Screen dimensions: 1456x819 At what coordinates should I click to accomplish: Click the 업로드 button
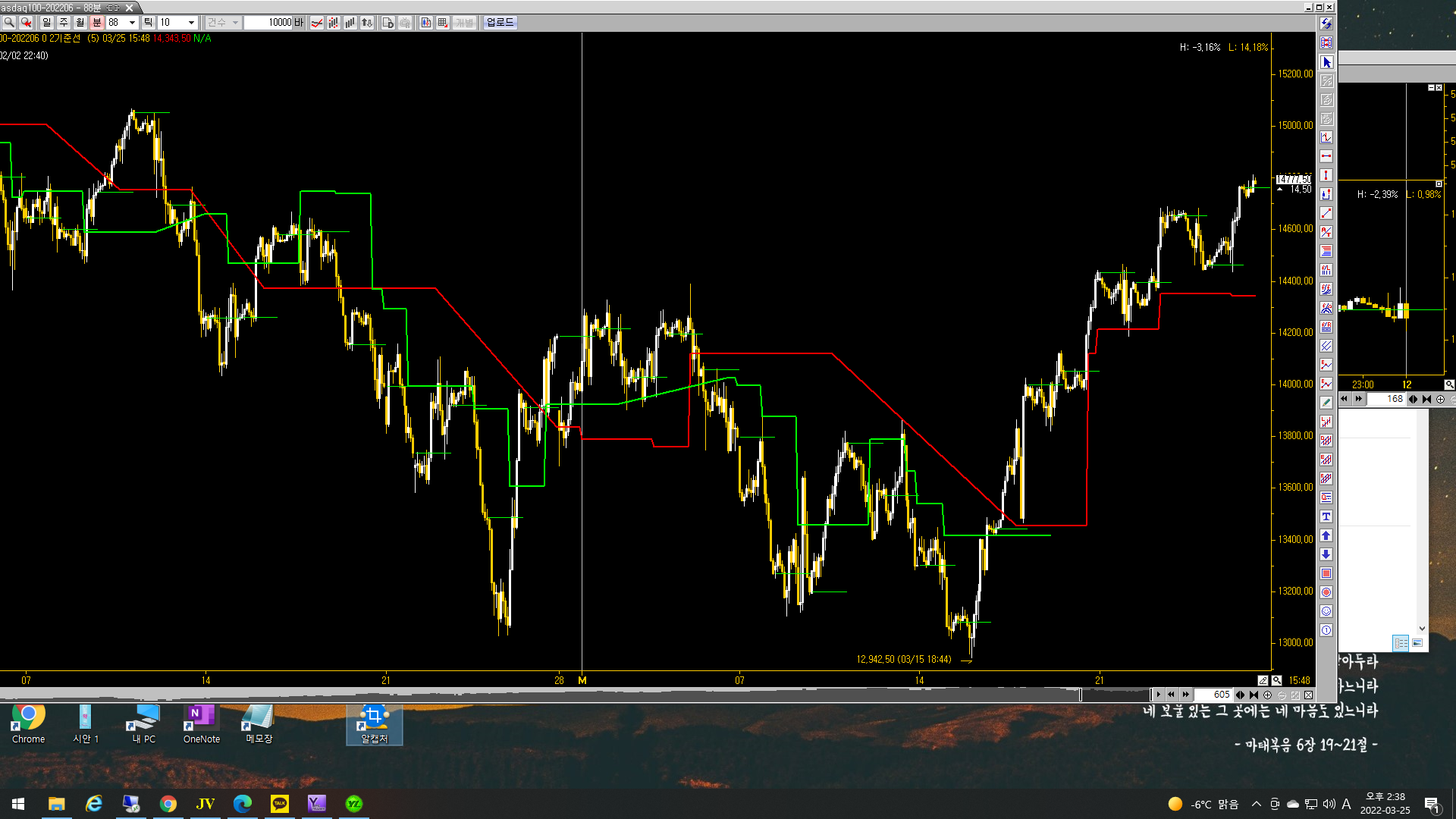click(500, 23)
